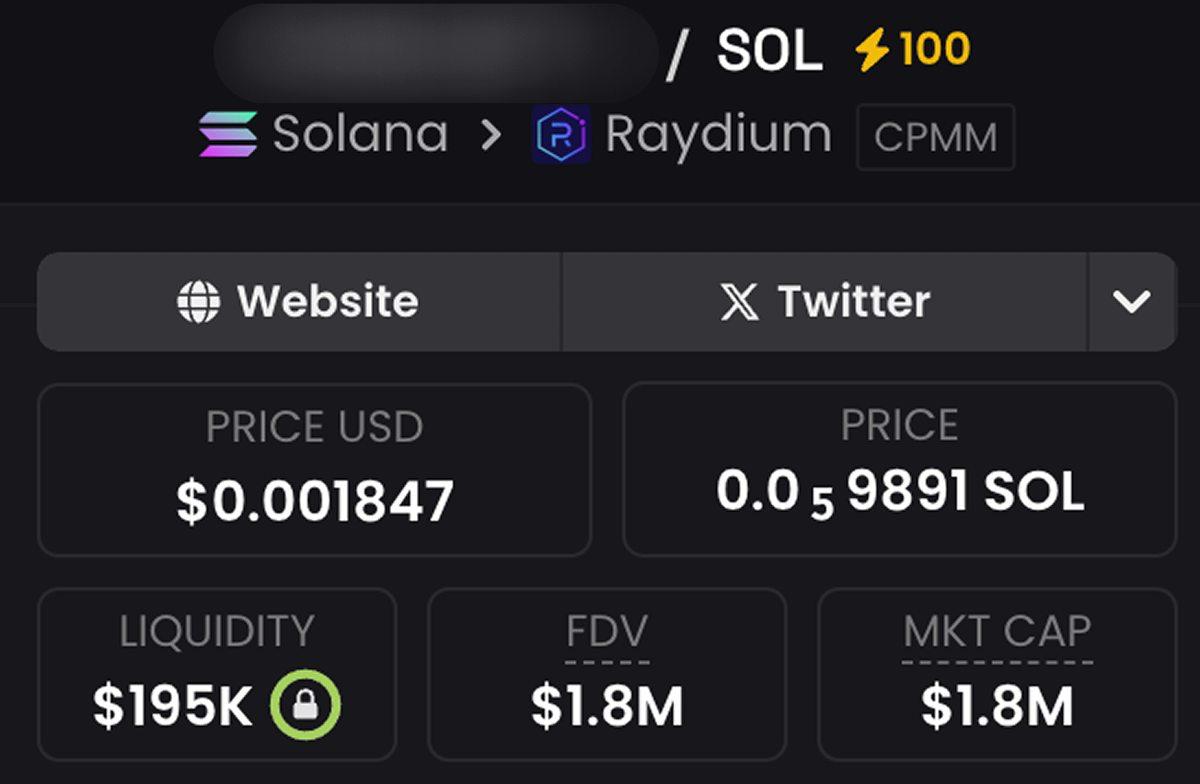Click the X logo on Twitter button

click(x=740, y=302)
